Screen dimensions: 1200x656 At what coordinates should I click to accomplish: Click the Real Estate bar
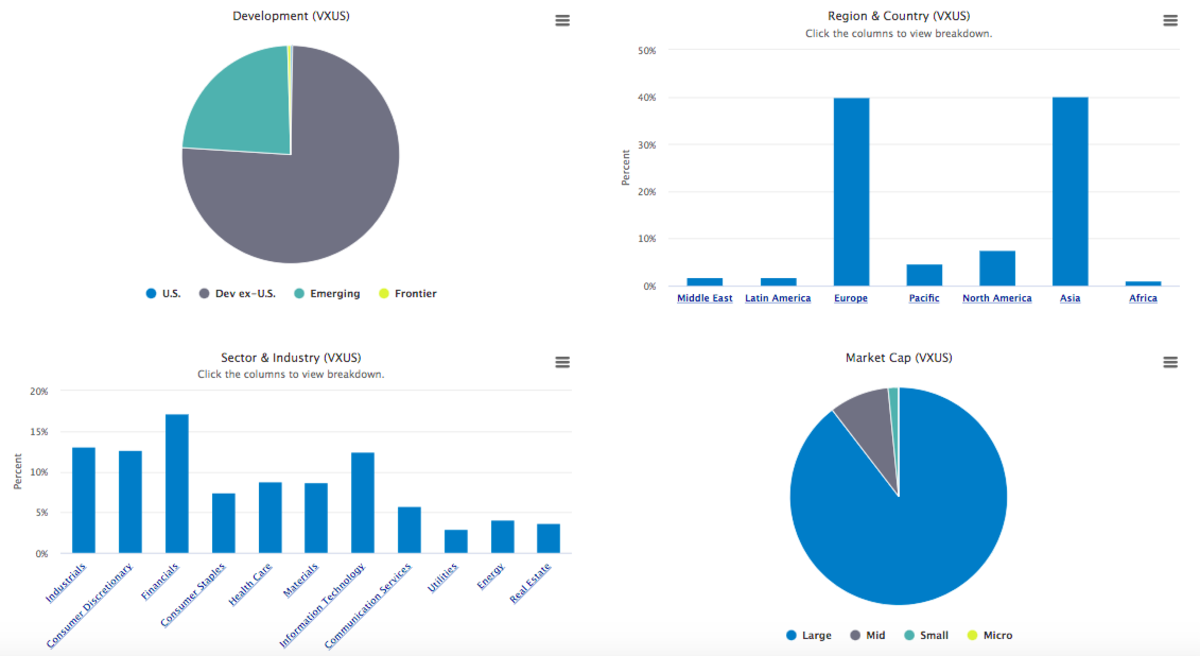tap(549, 538)
